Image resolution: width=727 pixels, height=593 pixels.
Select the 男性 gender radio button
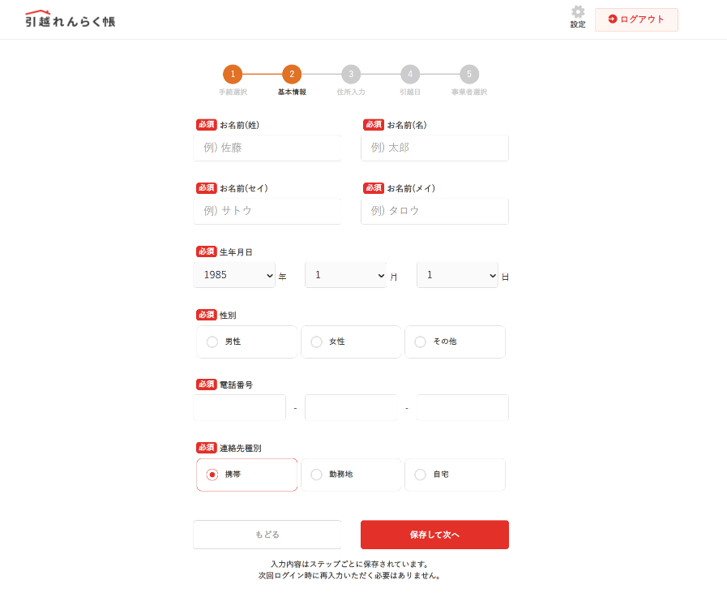click(213, 342)
